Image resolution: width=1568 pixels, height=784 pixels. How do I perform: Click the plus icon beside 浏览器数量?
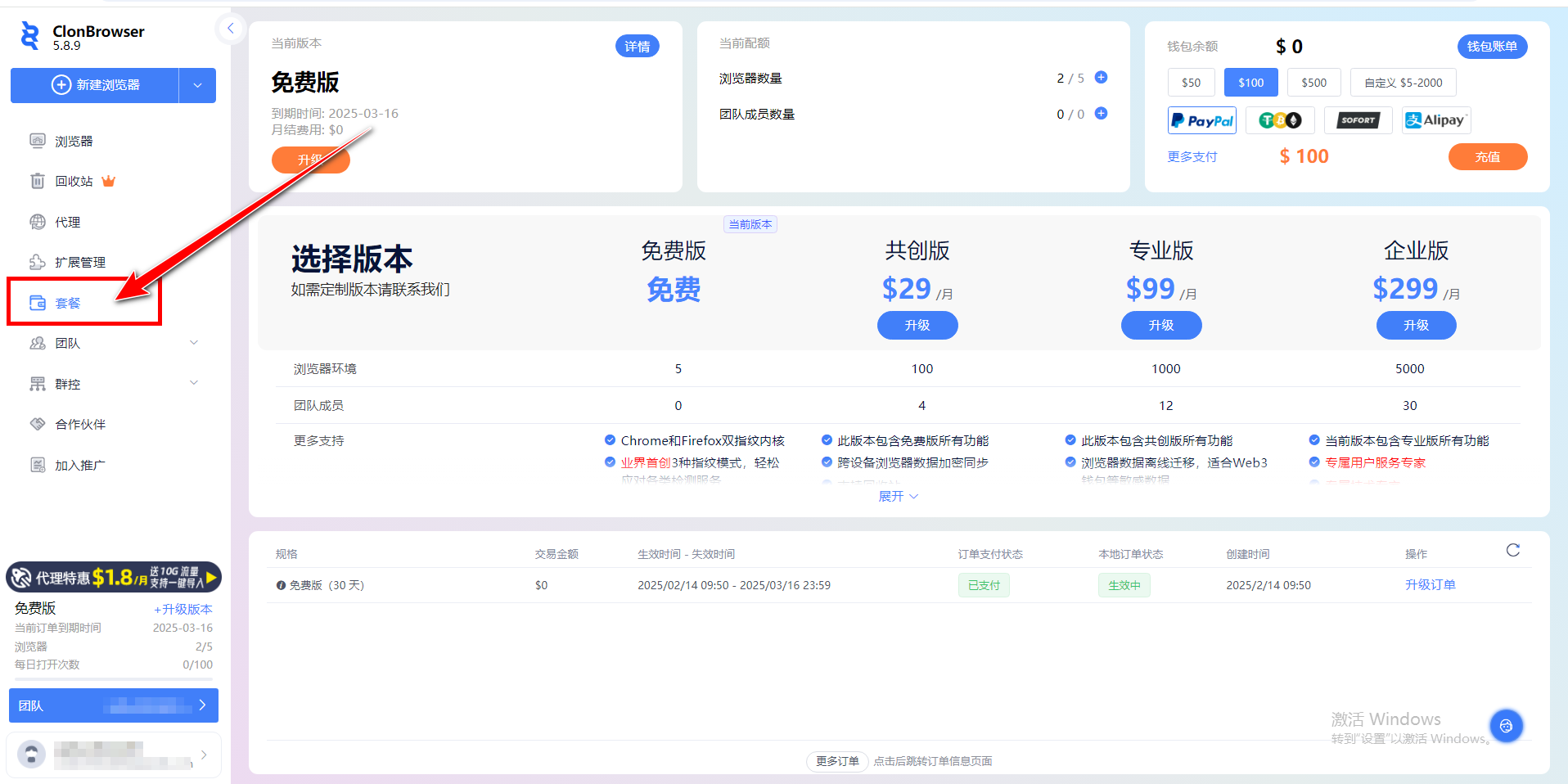pyautogui.click(x=1101, y=78)
